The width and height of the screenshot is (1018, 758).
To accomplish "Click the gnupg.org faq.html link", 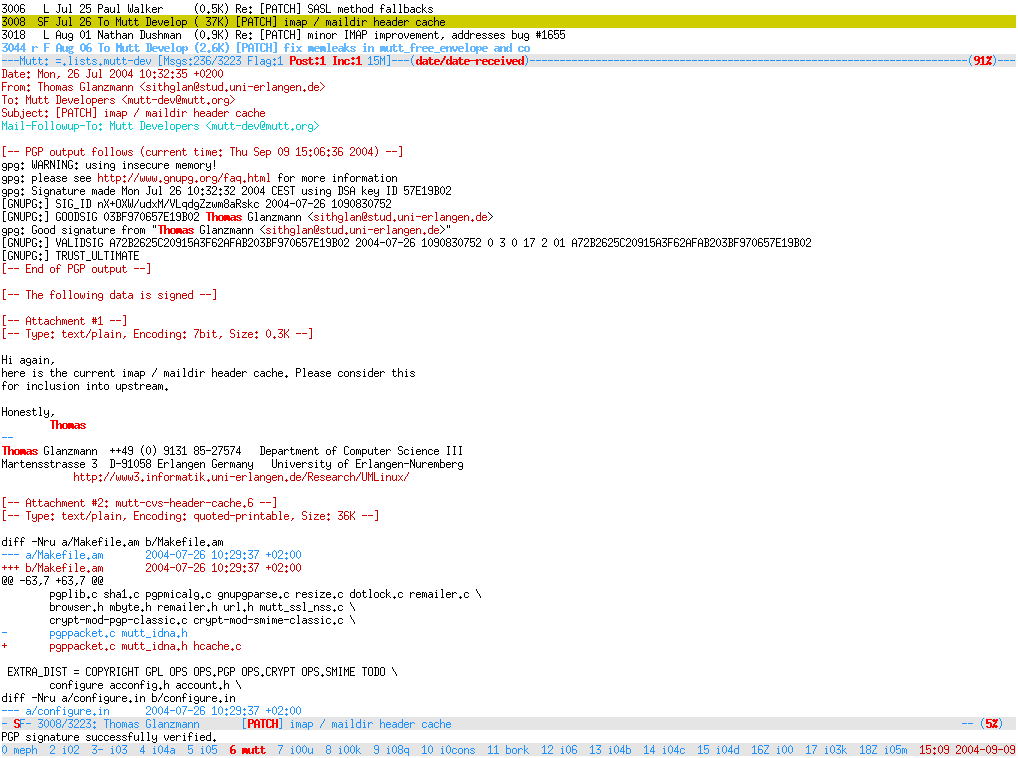I will click(x=184, y=178).
